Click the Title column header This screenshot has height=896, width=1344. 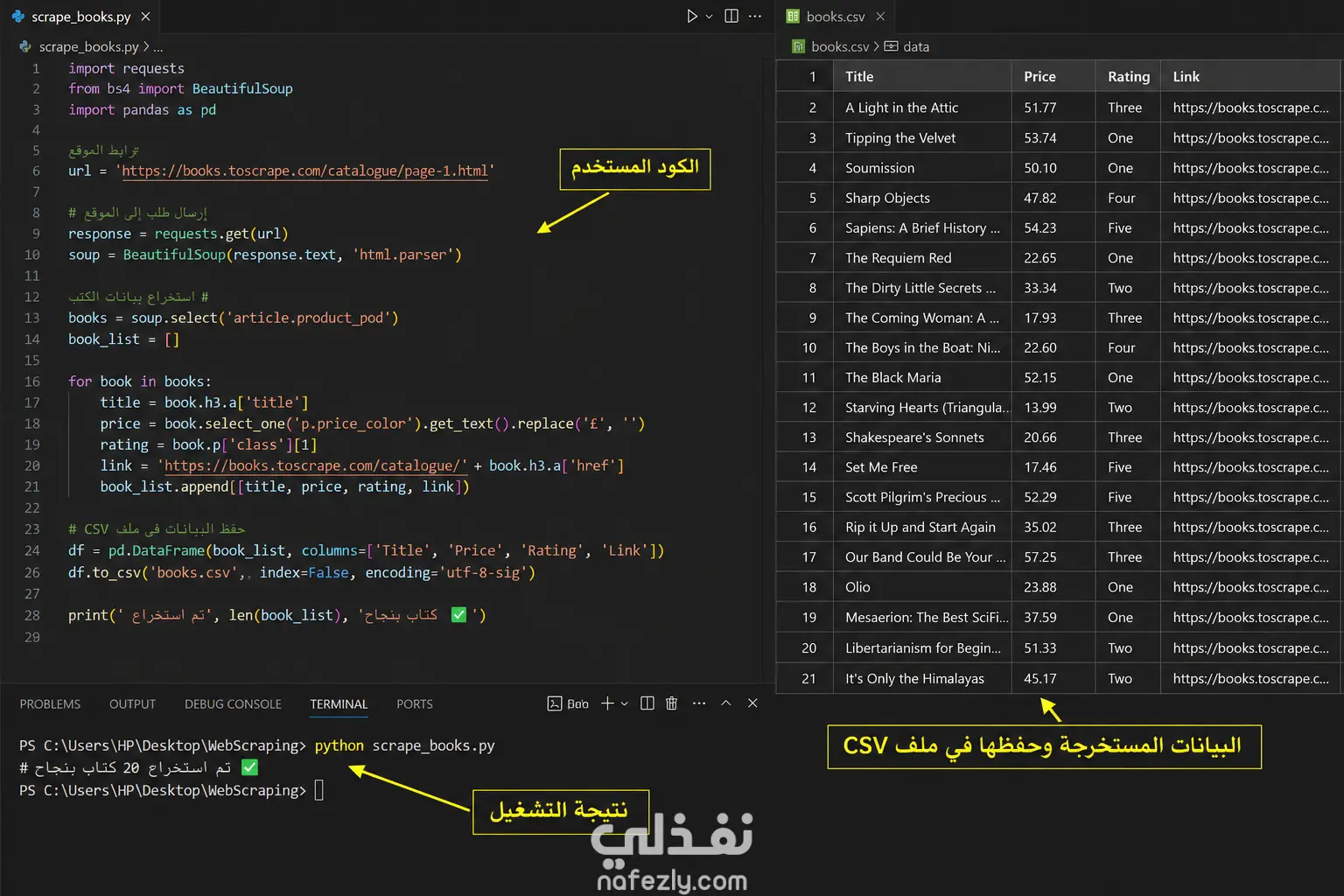922,76
